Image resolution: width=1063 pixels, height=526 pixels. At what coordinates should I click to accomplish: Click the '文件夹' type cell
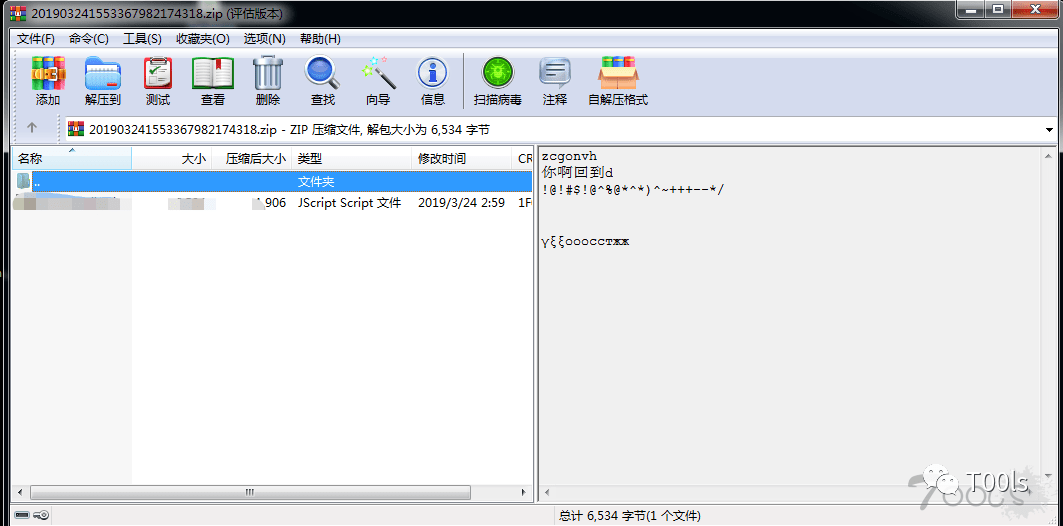[x=316, y=182]
